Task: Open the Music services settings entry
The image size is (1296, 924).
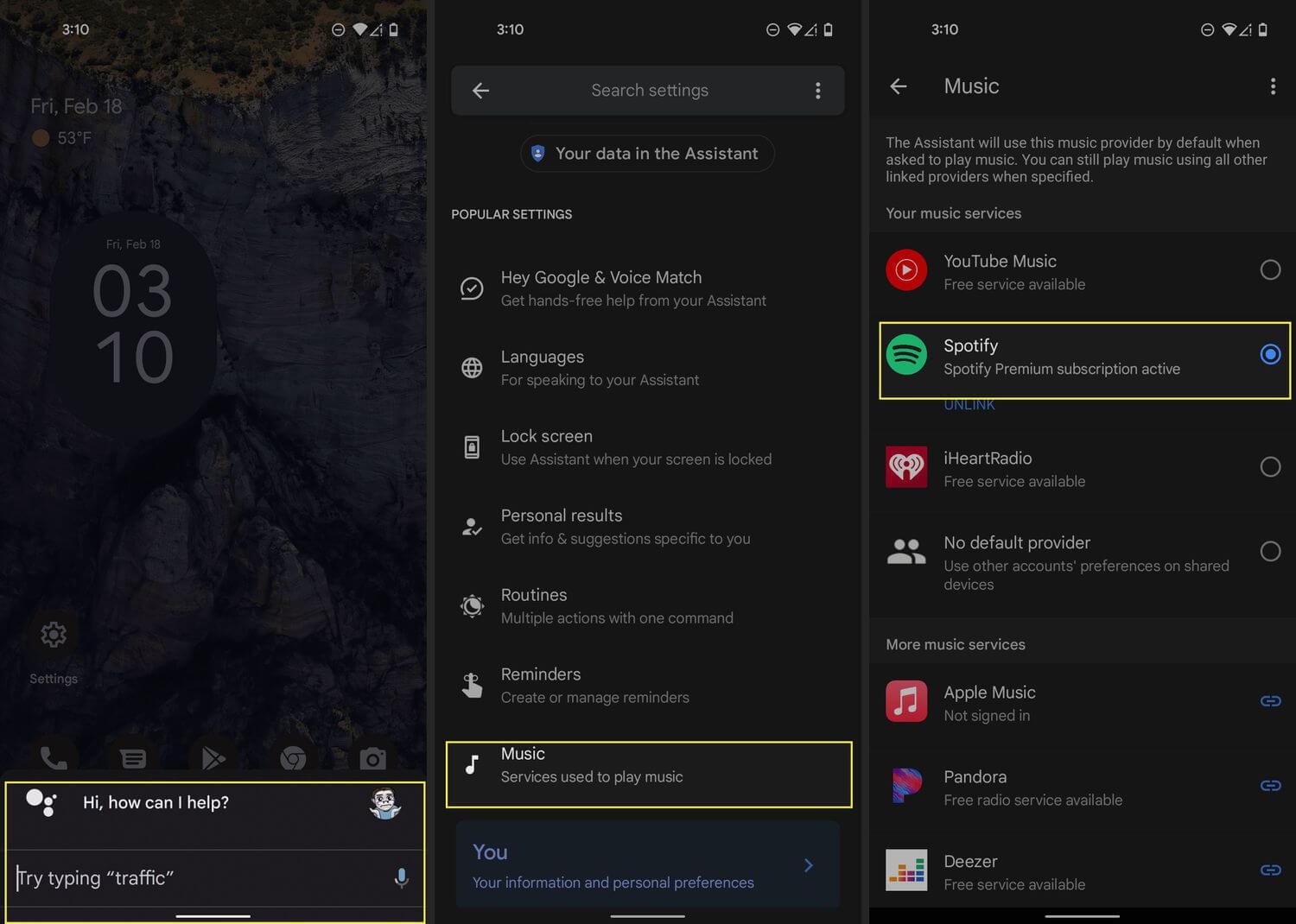Action: 648,765
